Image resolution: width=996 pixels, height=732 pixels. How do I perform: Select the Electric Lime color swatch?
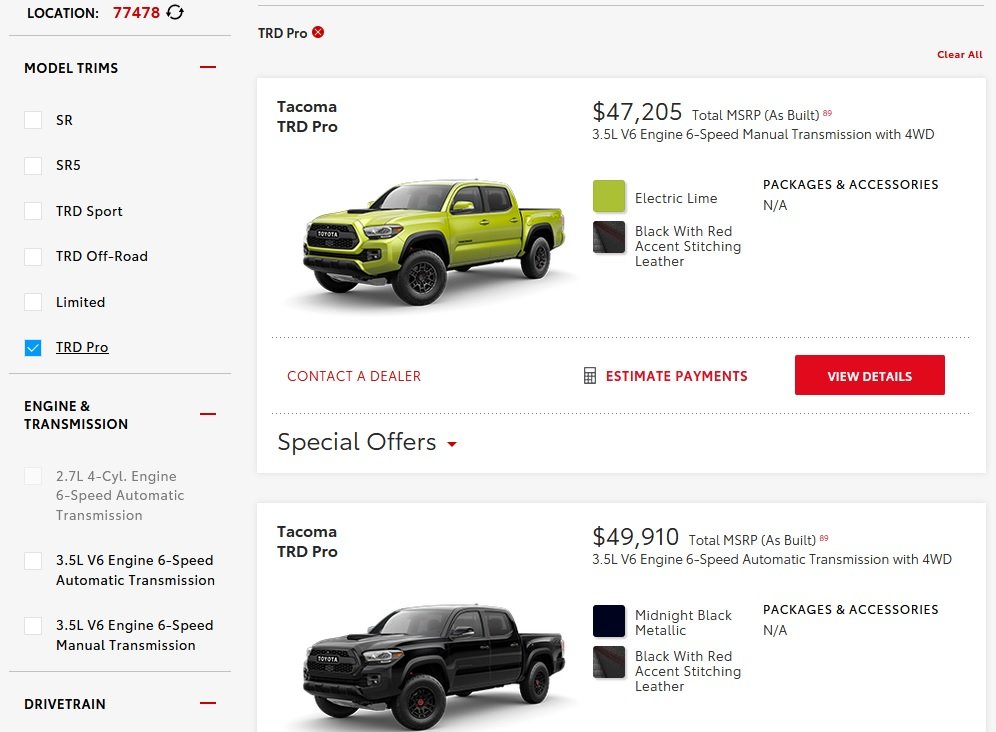pyautogui.click(x=609, y=196)
